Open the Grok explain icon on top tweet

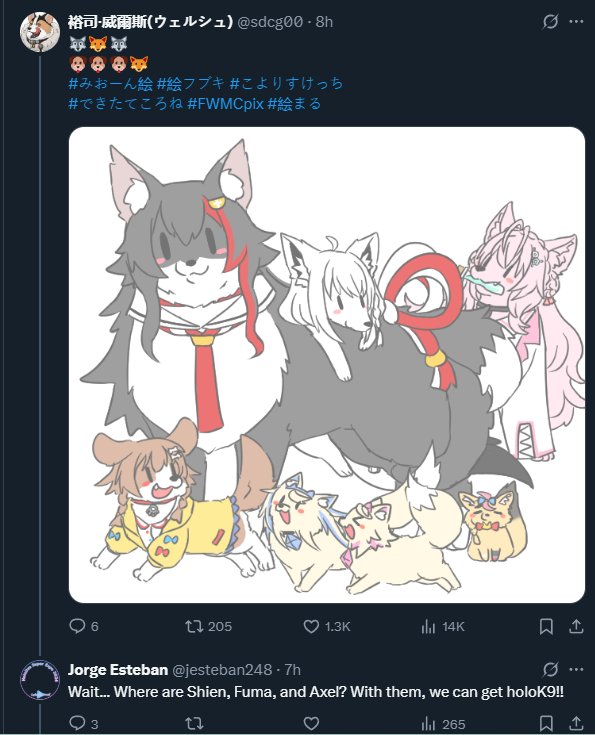coord(550,22)
